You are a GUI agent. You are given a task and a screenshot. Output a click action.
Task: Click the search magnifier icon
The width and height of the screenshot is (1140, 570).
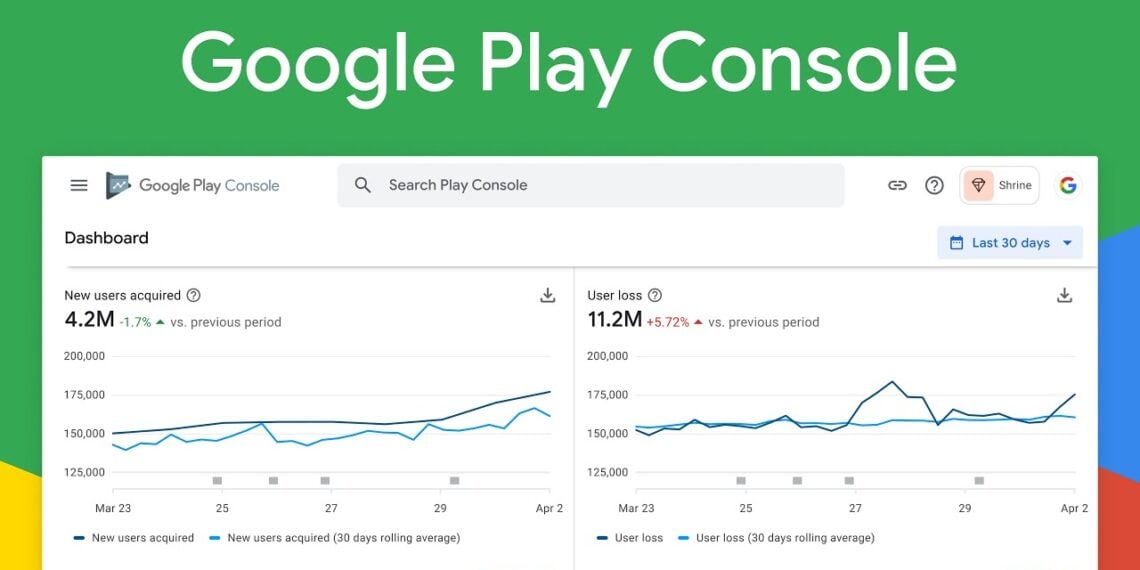(363, 185)
